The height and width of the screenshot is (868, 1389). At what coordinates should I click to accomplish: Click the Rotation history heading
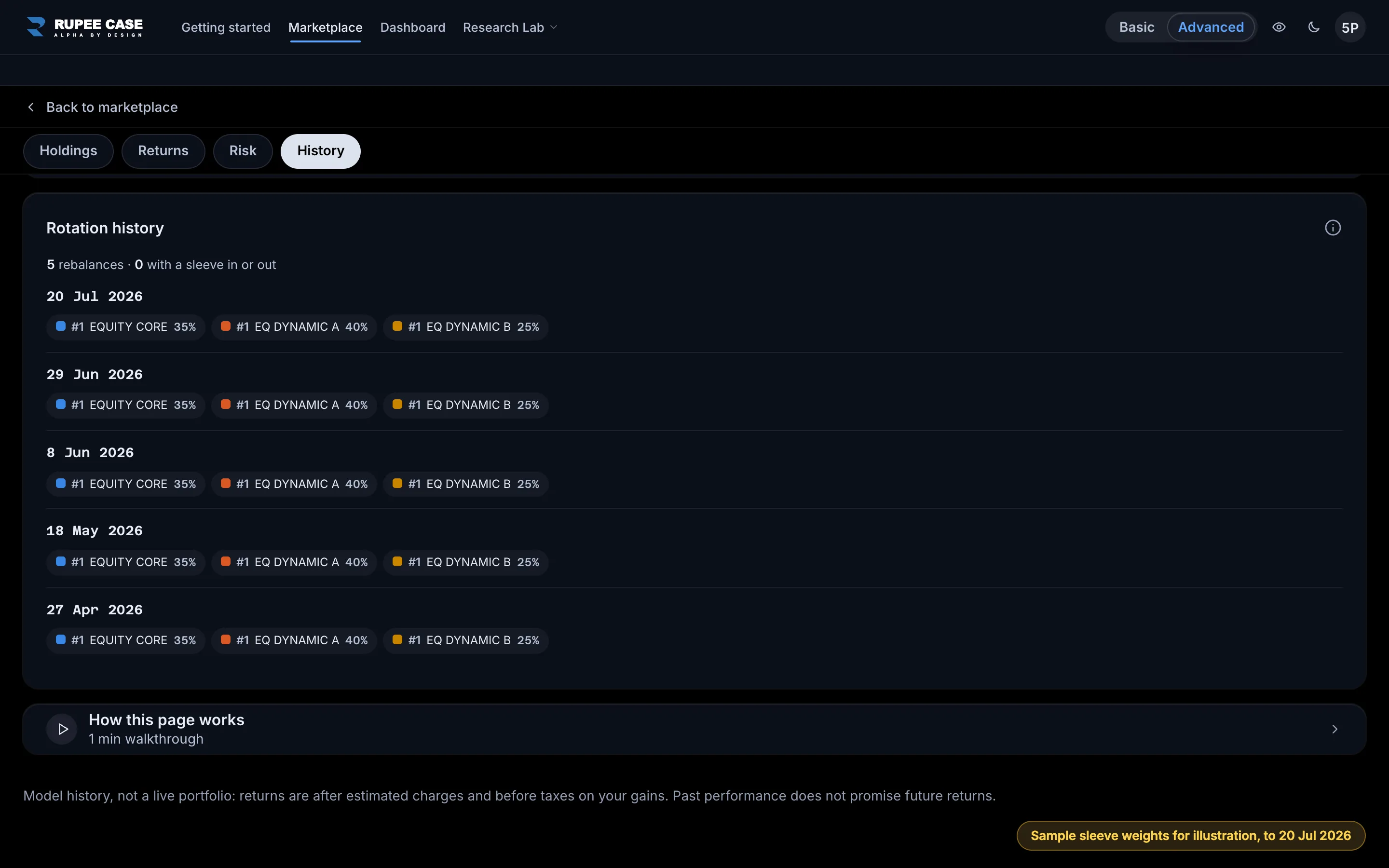105,228
